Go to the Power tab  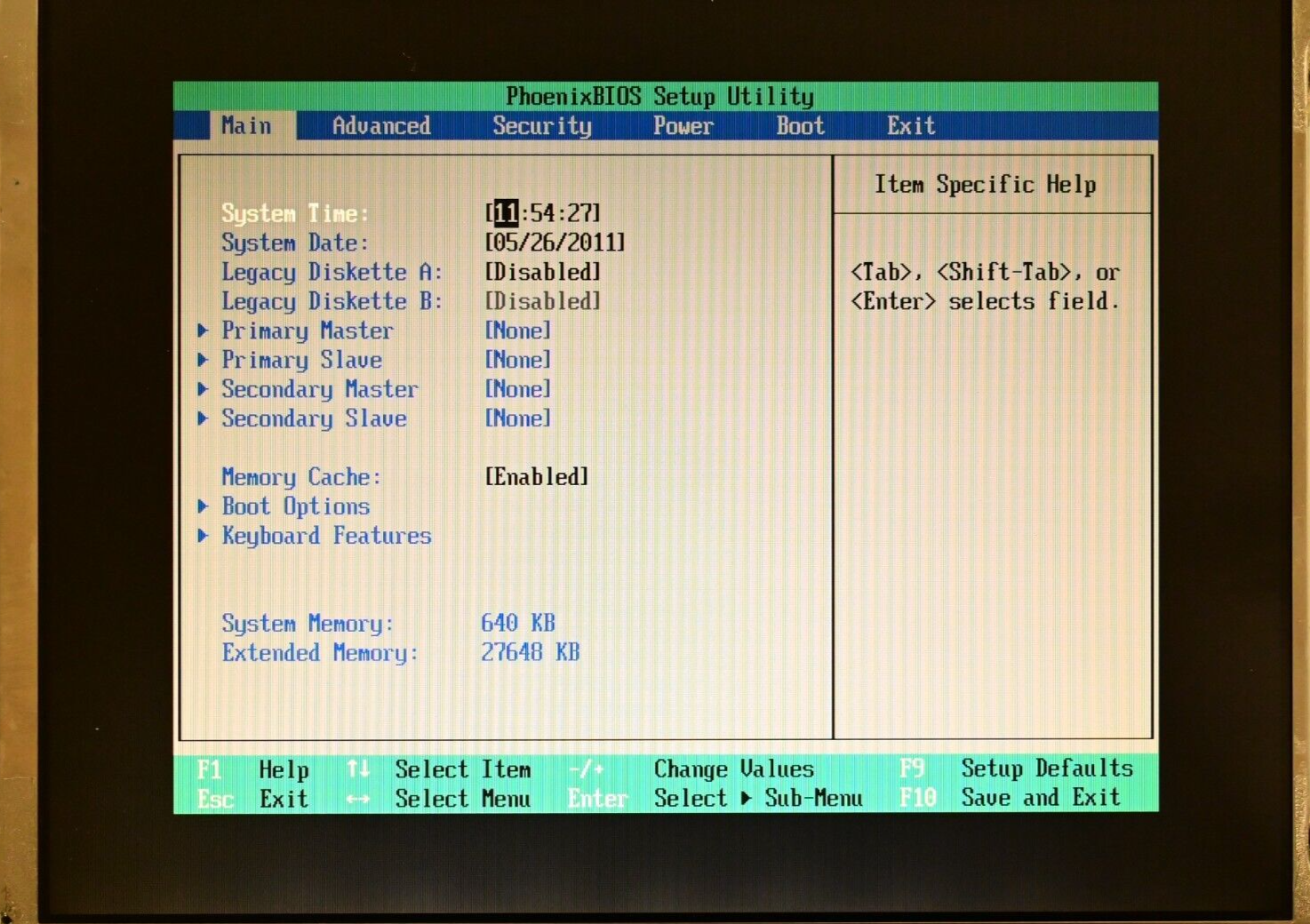[x=683, y=126]
